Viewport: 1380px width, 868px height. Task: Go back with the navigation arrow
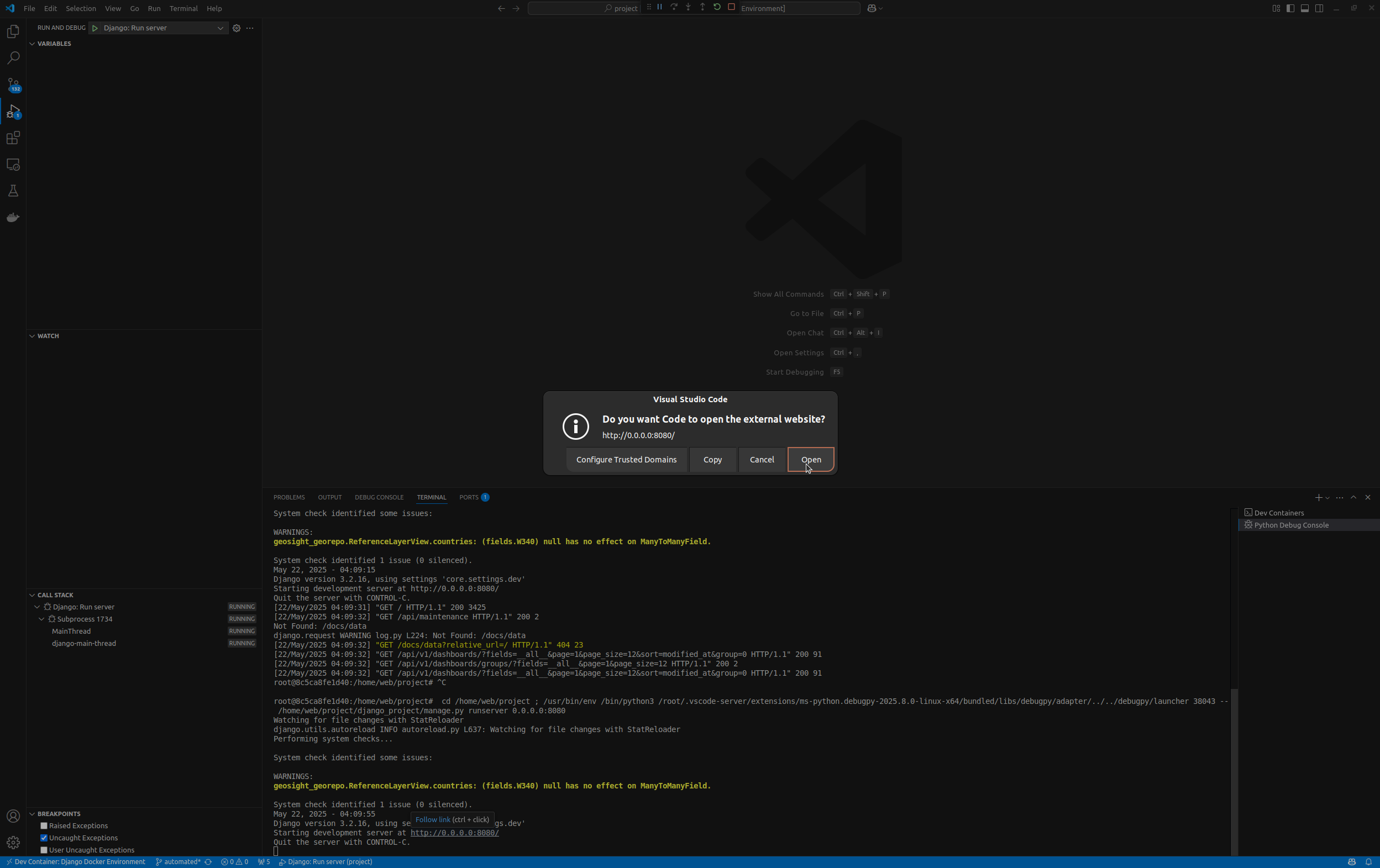coord(501,9)
